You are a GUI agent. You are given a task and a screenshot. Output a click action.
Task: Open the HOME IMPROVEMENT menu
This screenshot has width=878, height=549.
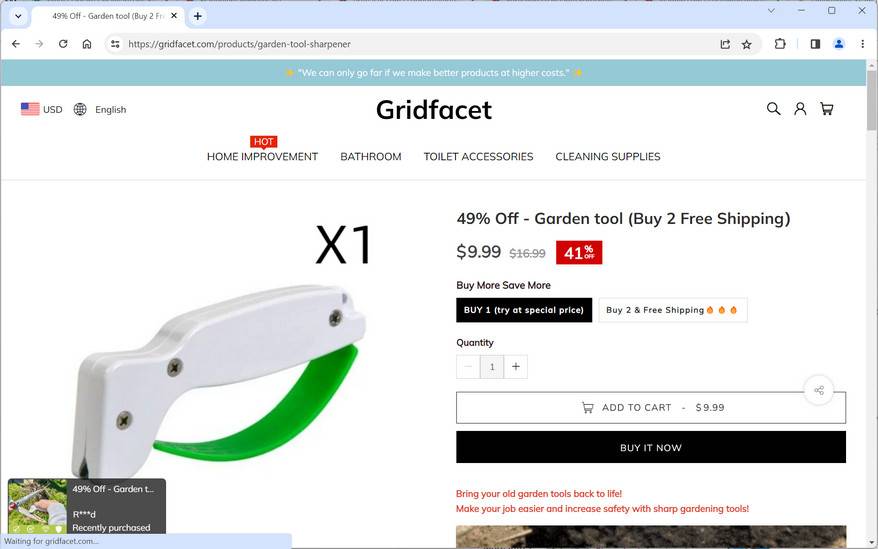coord(262,156)
